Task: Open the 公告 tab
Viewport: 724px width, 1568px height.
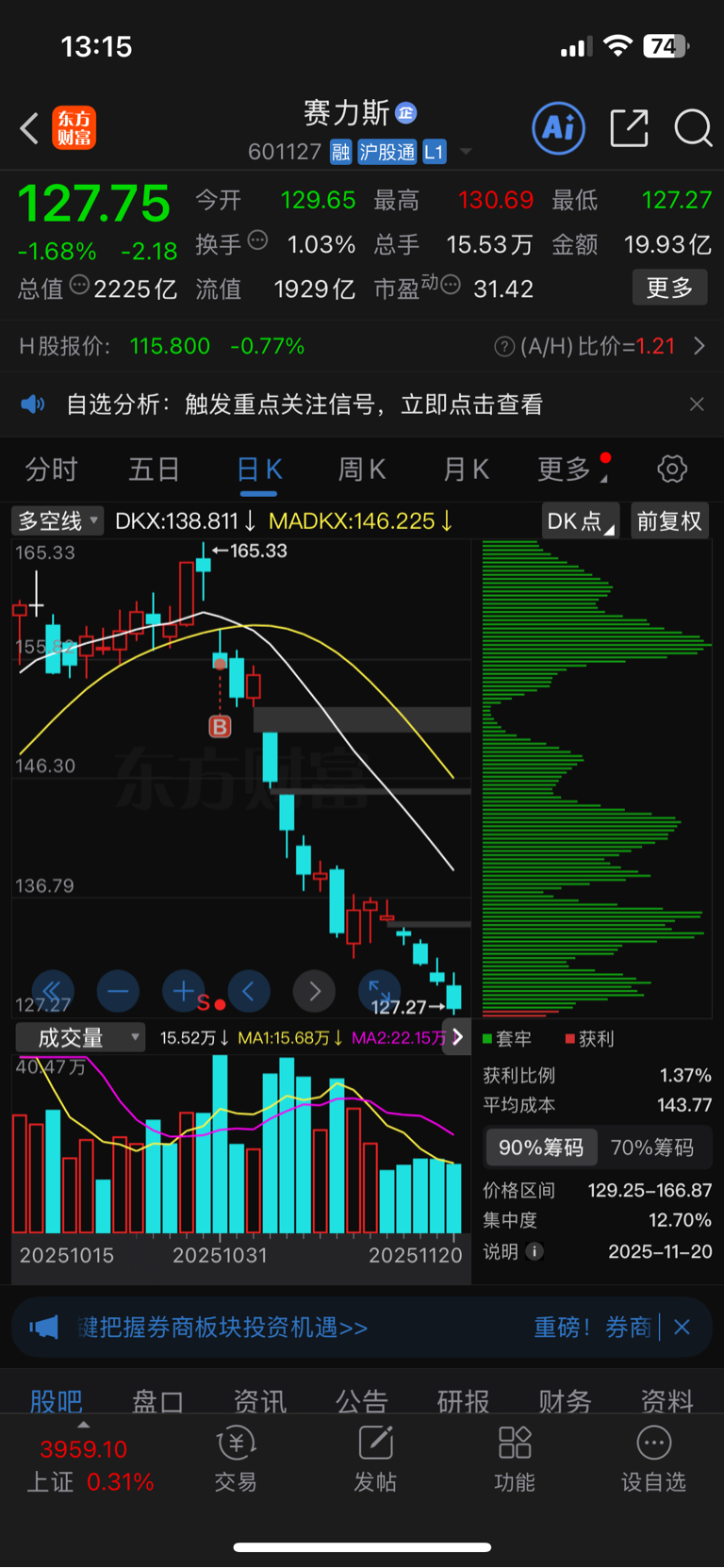Action: tap(361, 1401)
